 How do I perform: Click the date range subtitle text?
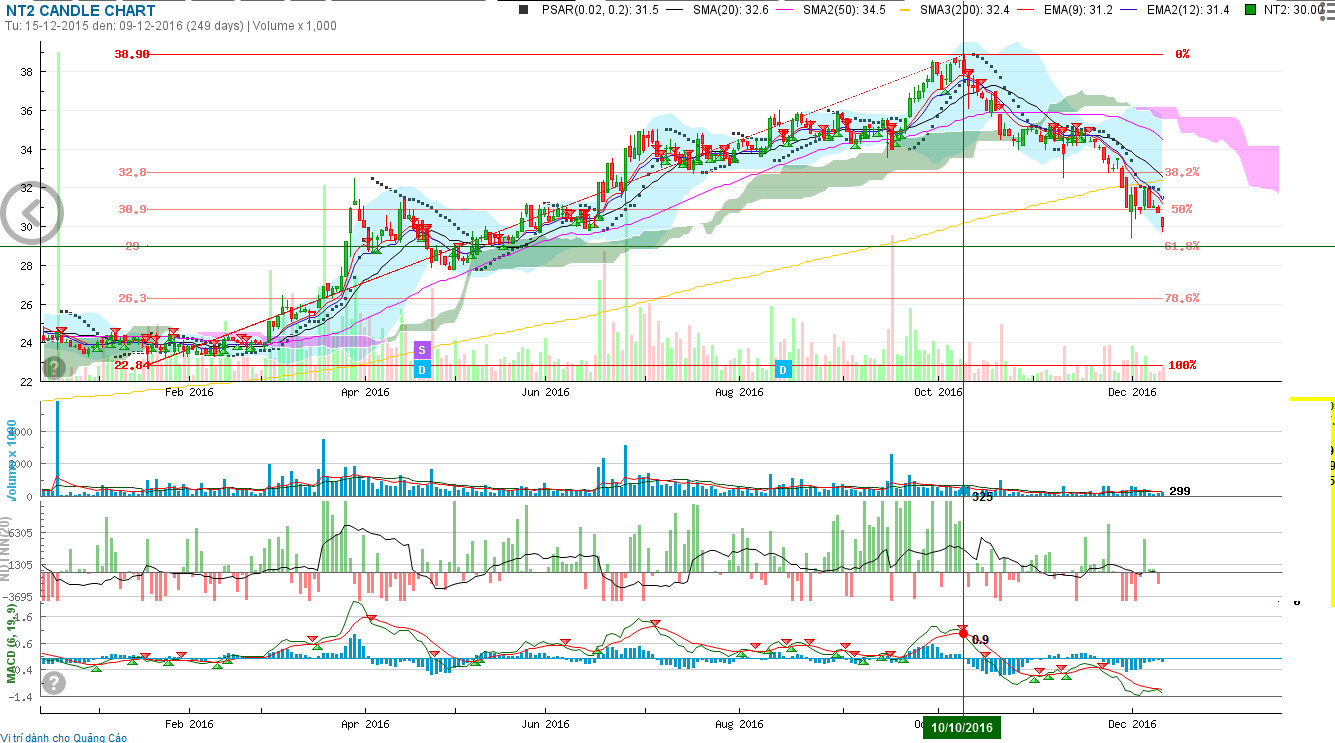click(170, 26)
